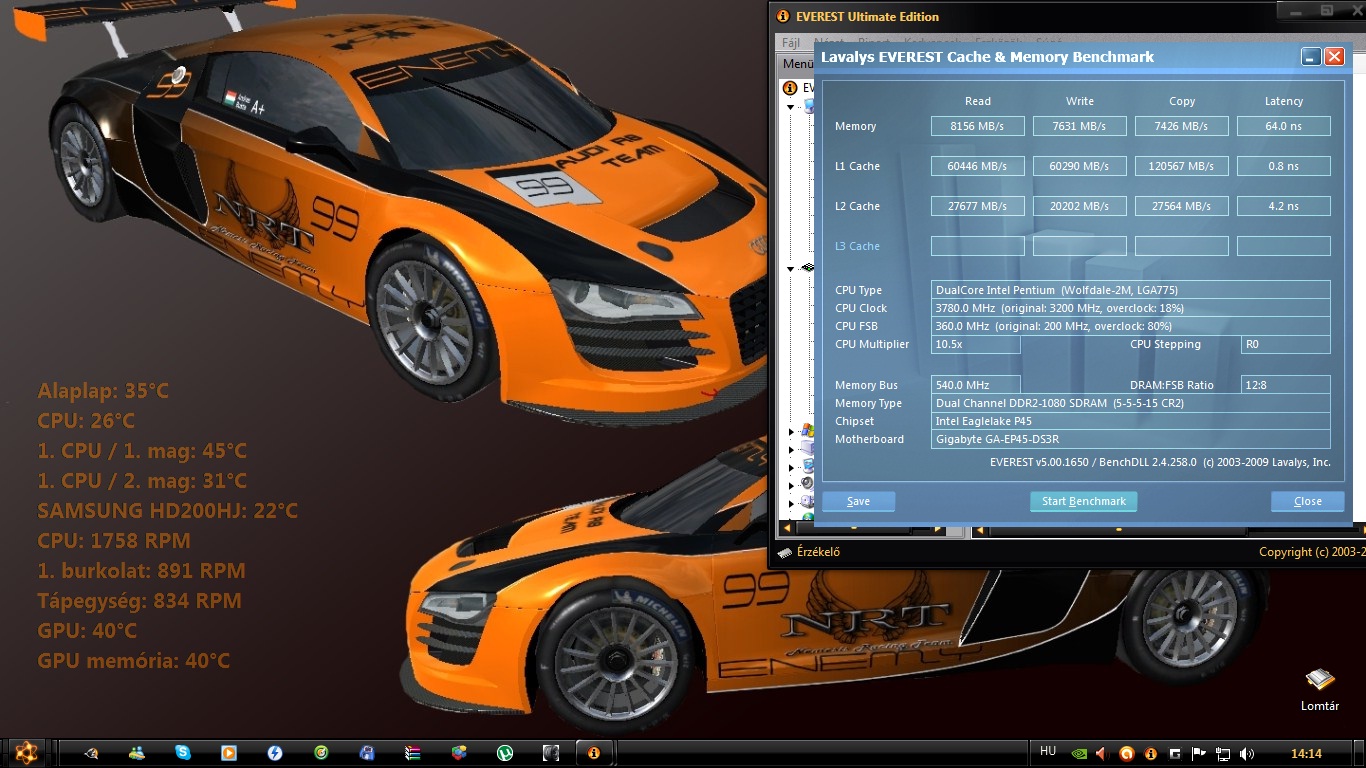Click the desktop gadget line GPU: 40°C
Viewport: 1366px width, 768px height.
87,631
